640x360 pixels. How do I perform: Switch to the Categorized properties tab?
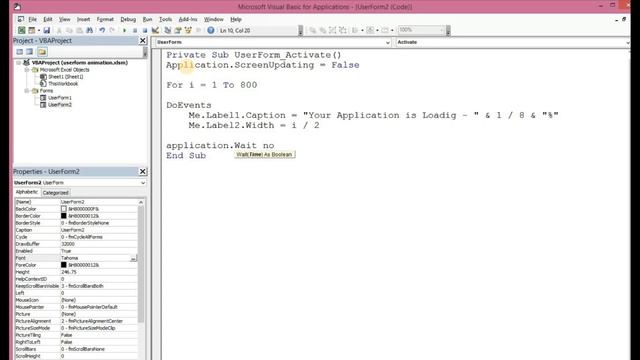[x=56, y=192]
